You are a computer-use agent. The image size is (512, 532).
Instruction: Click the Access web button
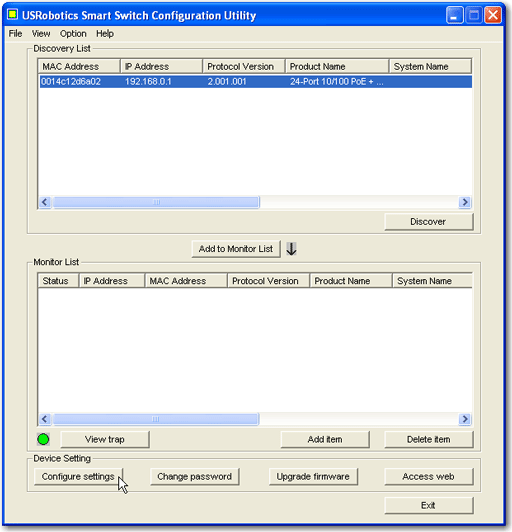point(429,477)
